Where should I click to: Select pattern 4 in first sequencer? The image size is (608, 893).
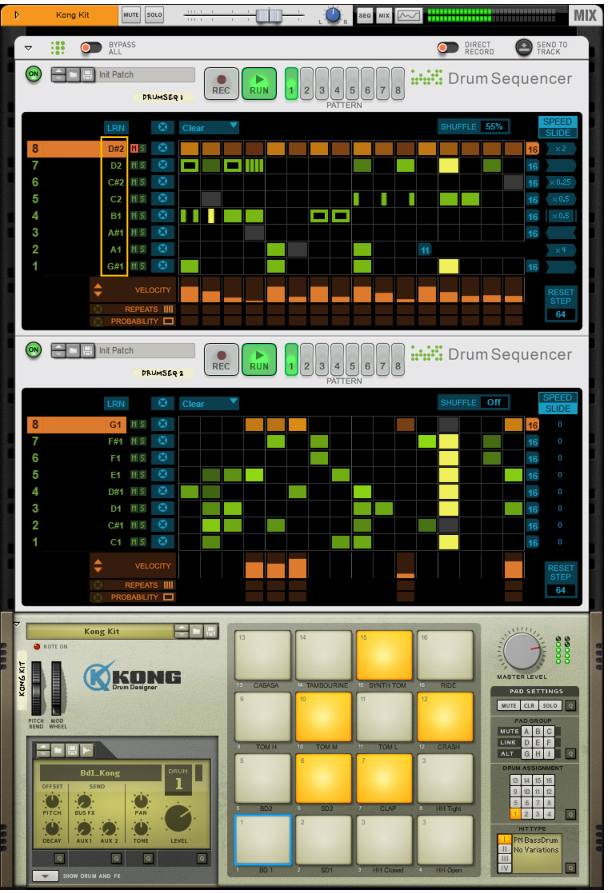pos(337,90)
